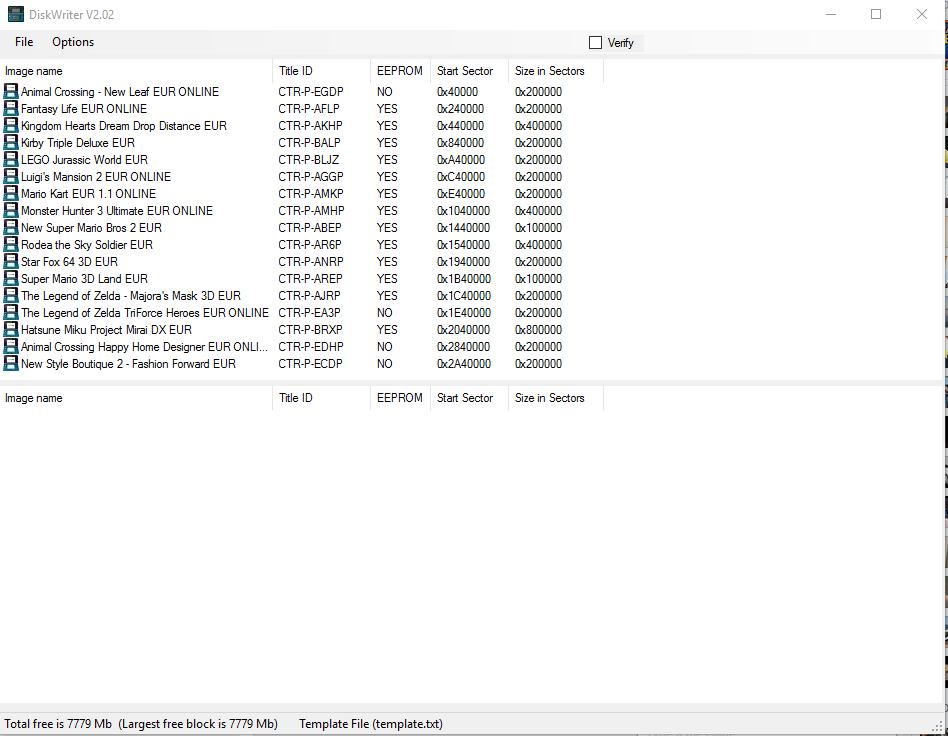Click Start Sector '0x1040000' cell

pos(464,210)
